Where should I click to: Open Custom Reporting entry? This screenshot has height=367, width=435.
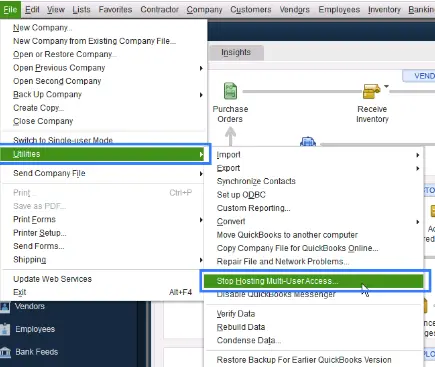pos(314,208)
